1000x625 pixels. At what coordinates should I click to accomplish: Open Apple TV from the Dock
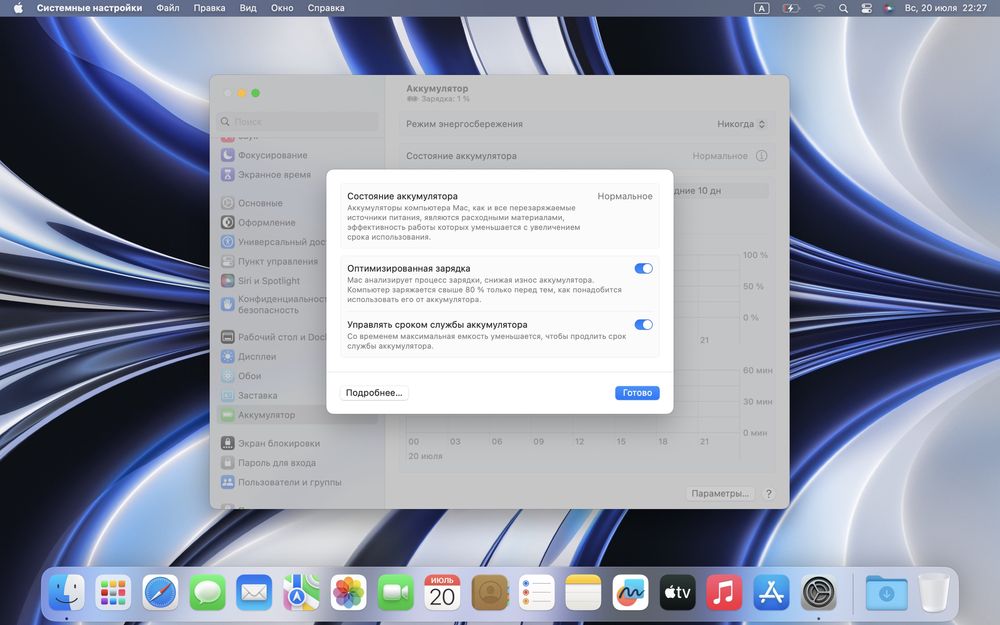[677, 592]
